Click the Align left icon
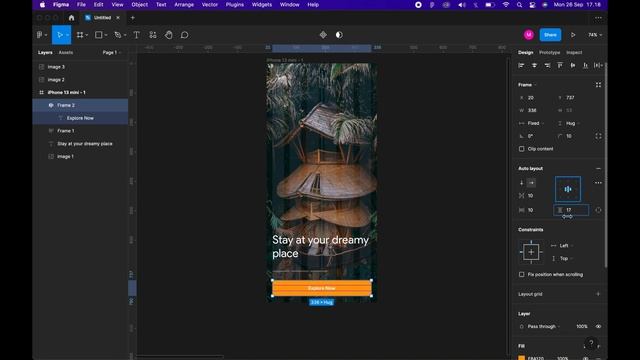This screenshot has width=640, height=360. [x=521, y=65]
